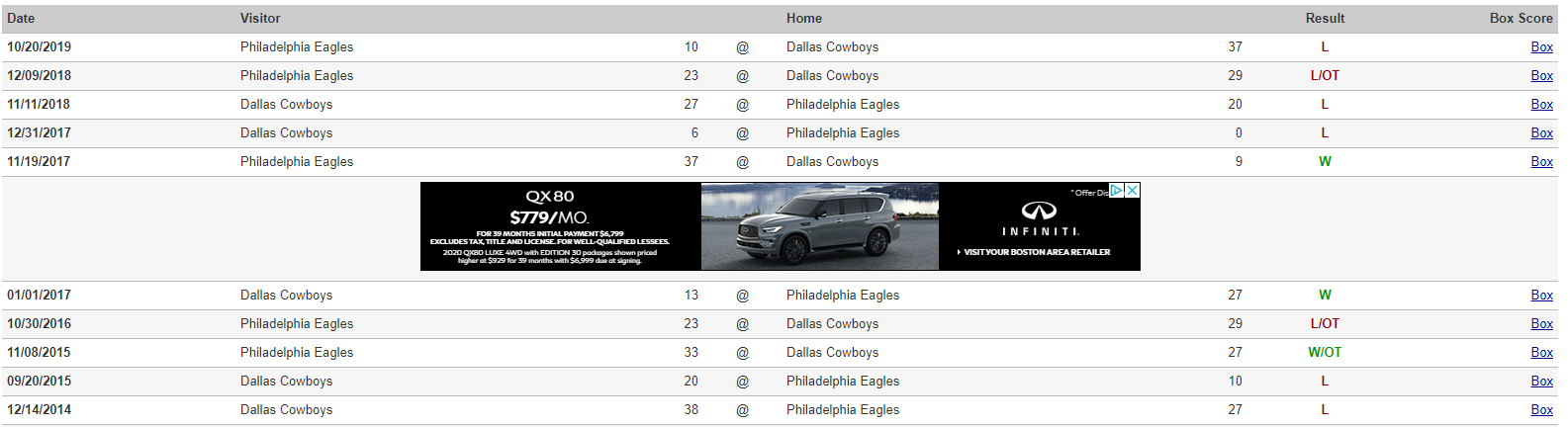Open the Box score link for 10/20/2019
Viewport: 1568px width, 427px height.
click(1541, 46)
